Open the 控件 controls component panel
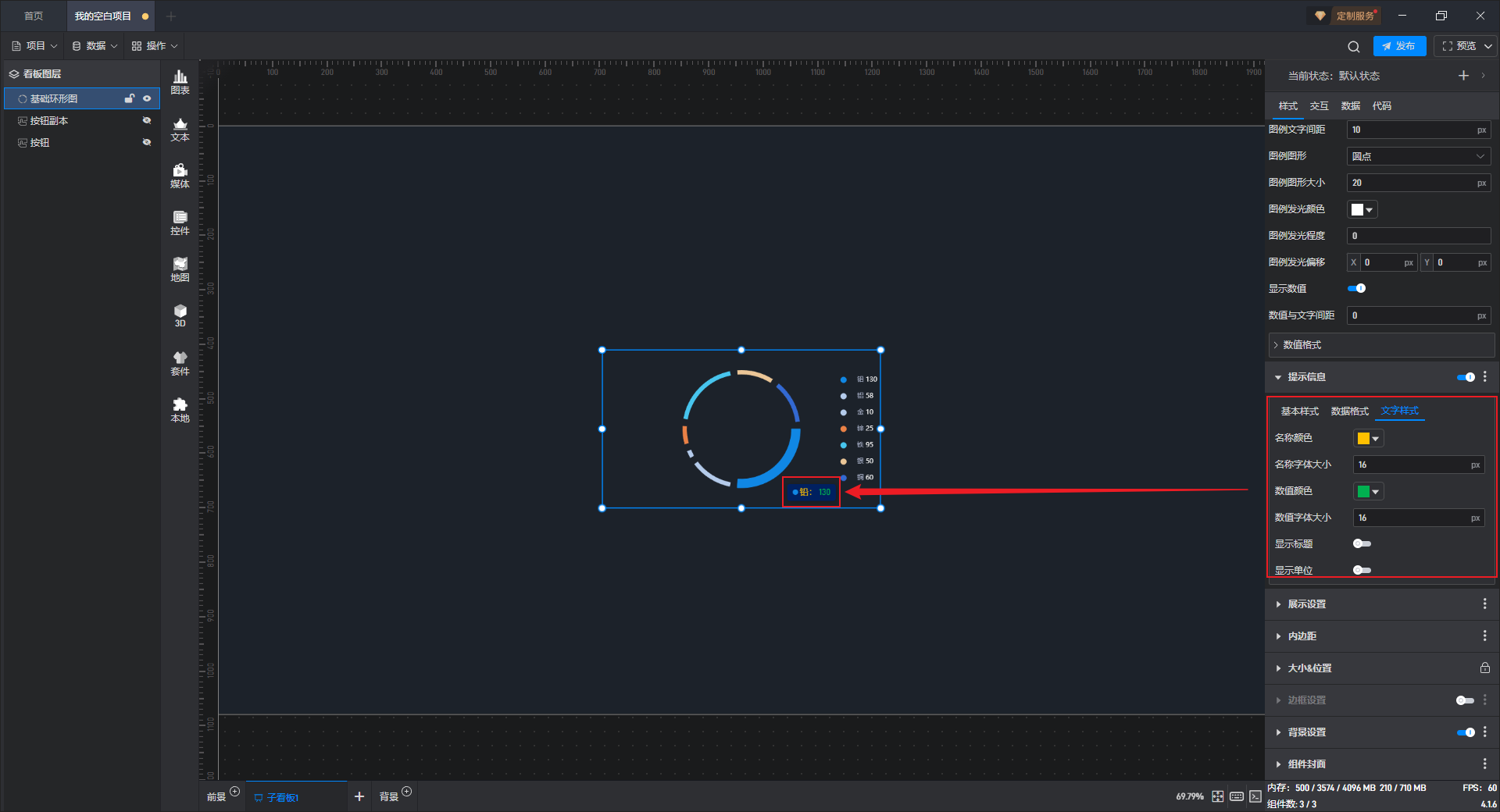 coord(180,223)
